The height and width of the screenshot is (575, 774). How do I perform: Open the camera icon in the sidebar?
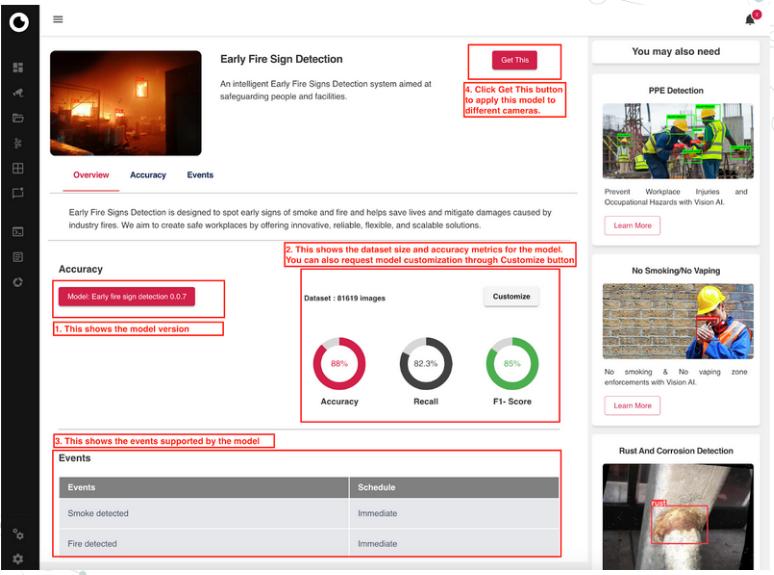point(17,93)
